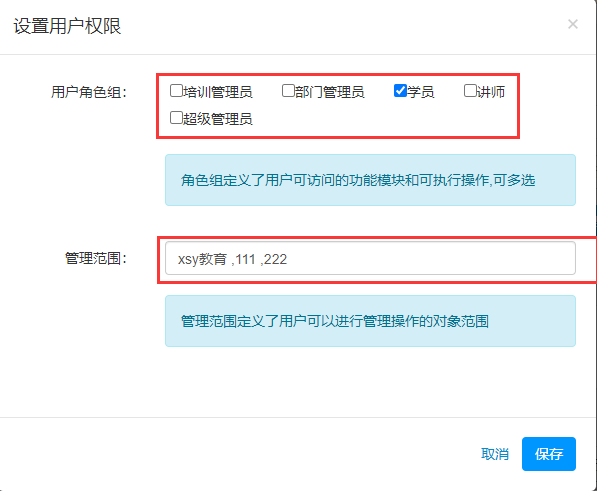This screenshot has height=491, width=597.
Task: Click the 学员 label text
Action: 421,92
